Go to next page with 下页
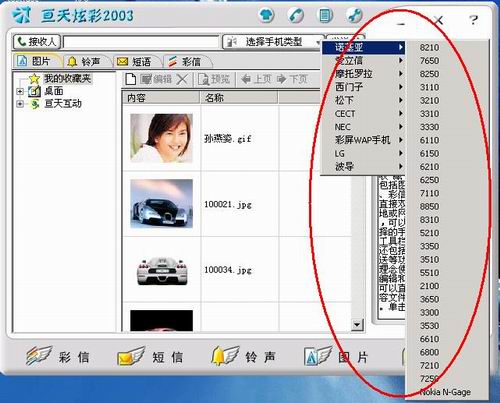 pos(292,79)
